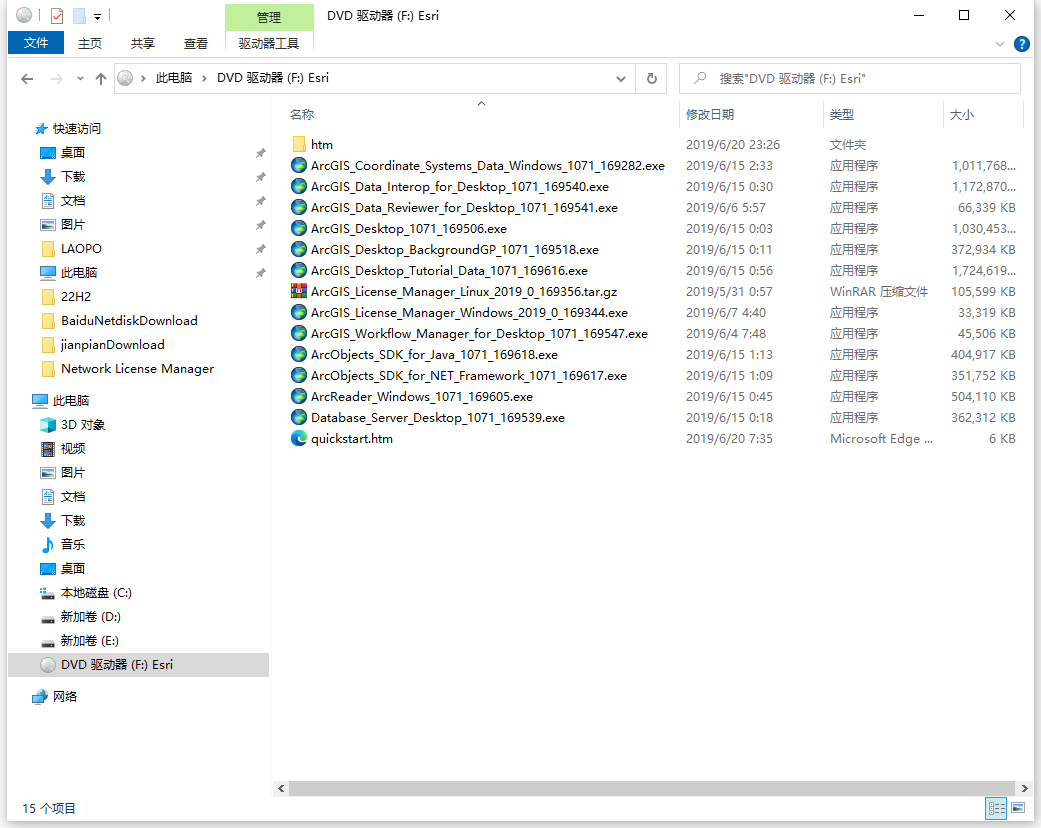Sort by the 类型 column header
The image size is (1041, 828).
[842, 115]
